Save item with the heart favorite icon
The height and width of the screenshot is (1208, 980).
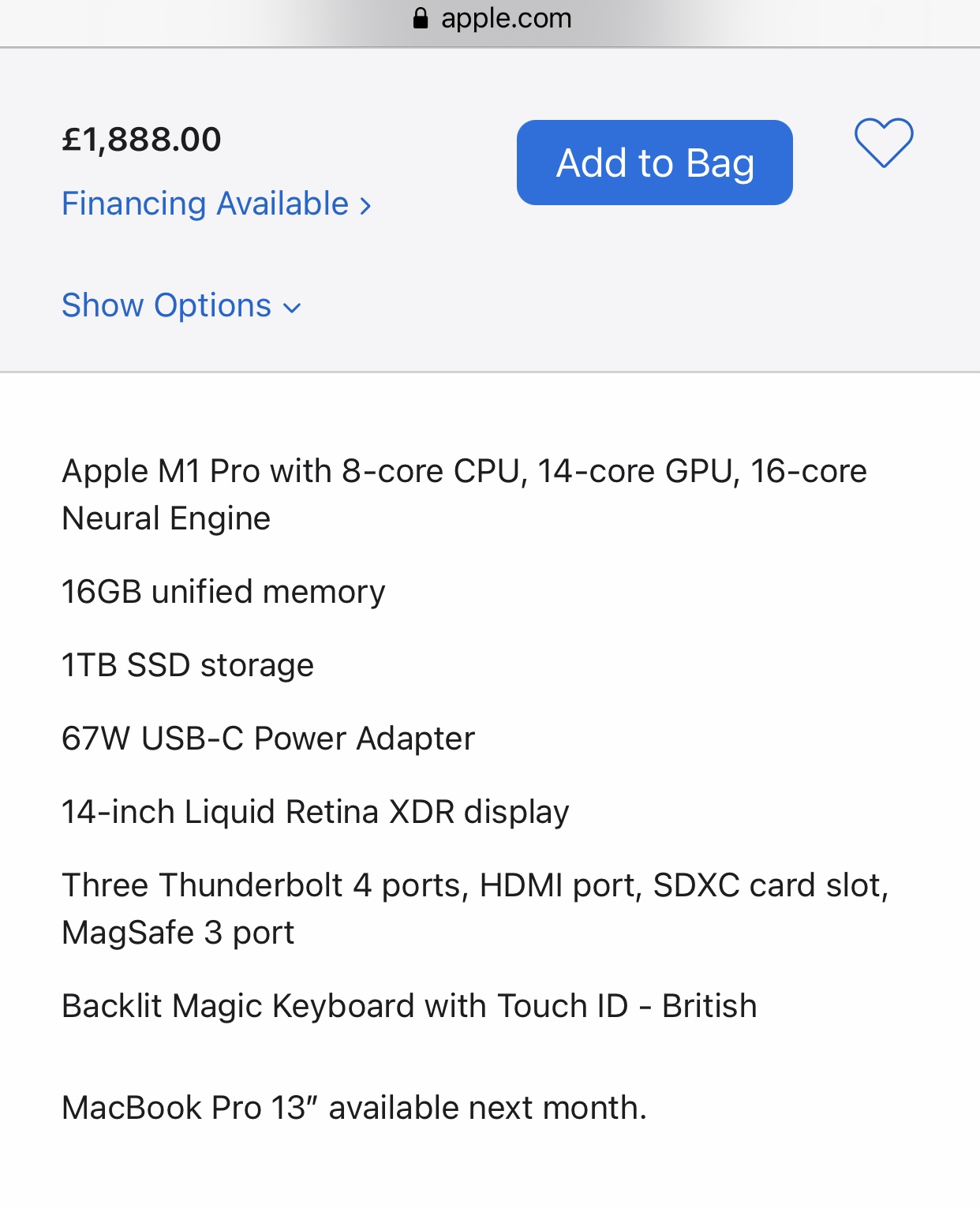tap(884, 143)
